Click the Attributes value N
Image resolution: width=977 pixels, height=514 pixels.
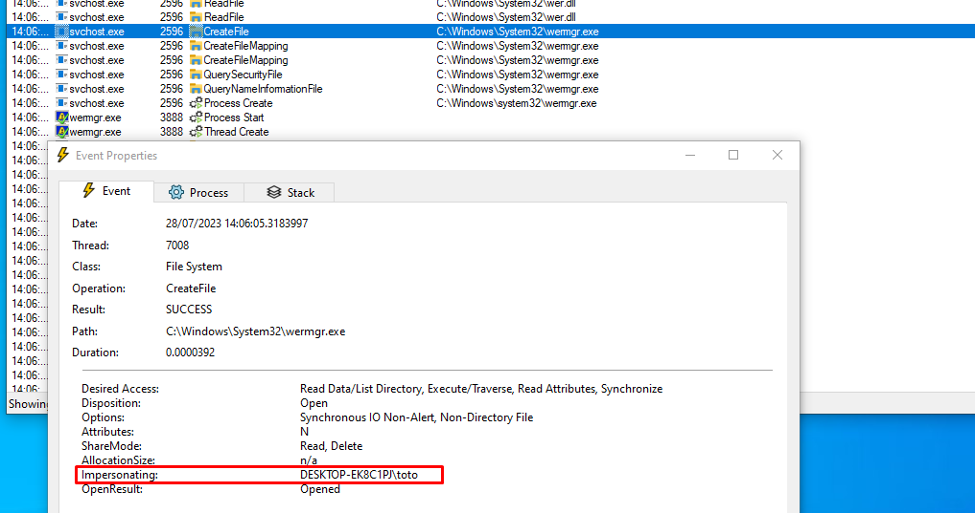point(304,432)
